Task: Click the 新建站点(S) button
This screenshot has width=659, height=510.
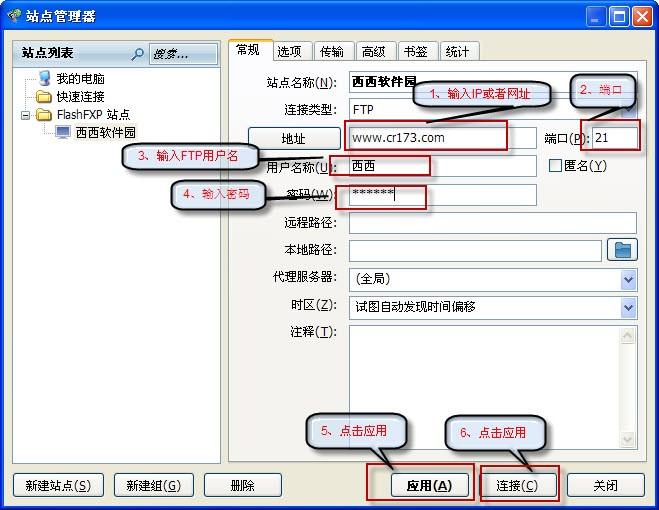Action: [x=58, y=485]
